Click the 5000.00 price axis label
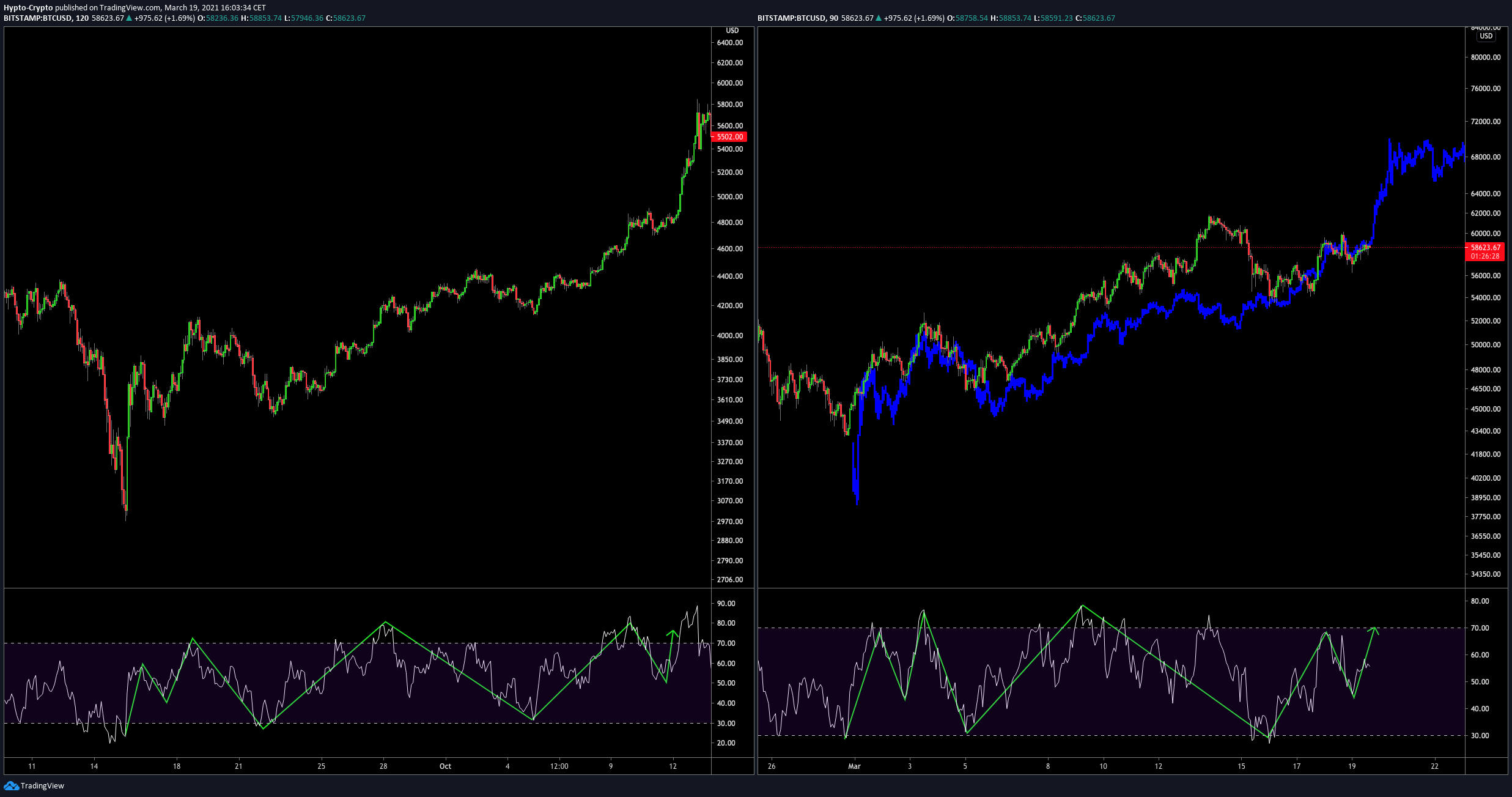Viewport: 1512px width, 797px height. (x=730, y=197)
